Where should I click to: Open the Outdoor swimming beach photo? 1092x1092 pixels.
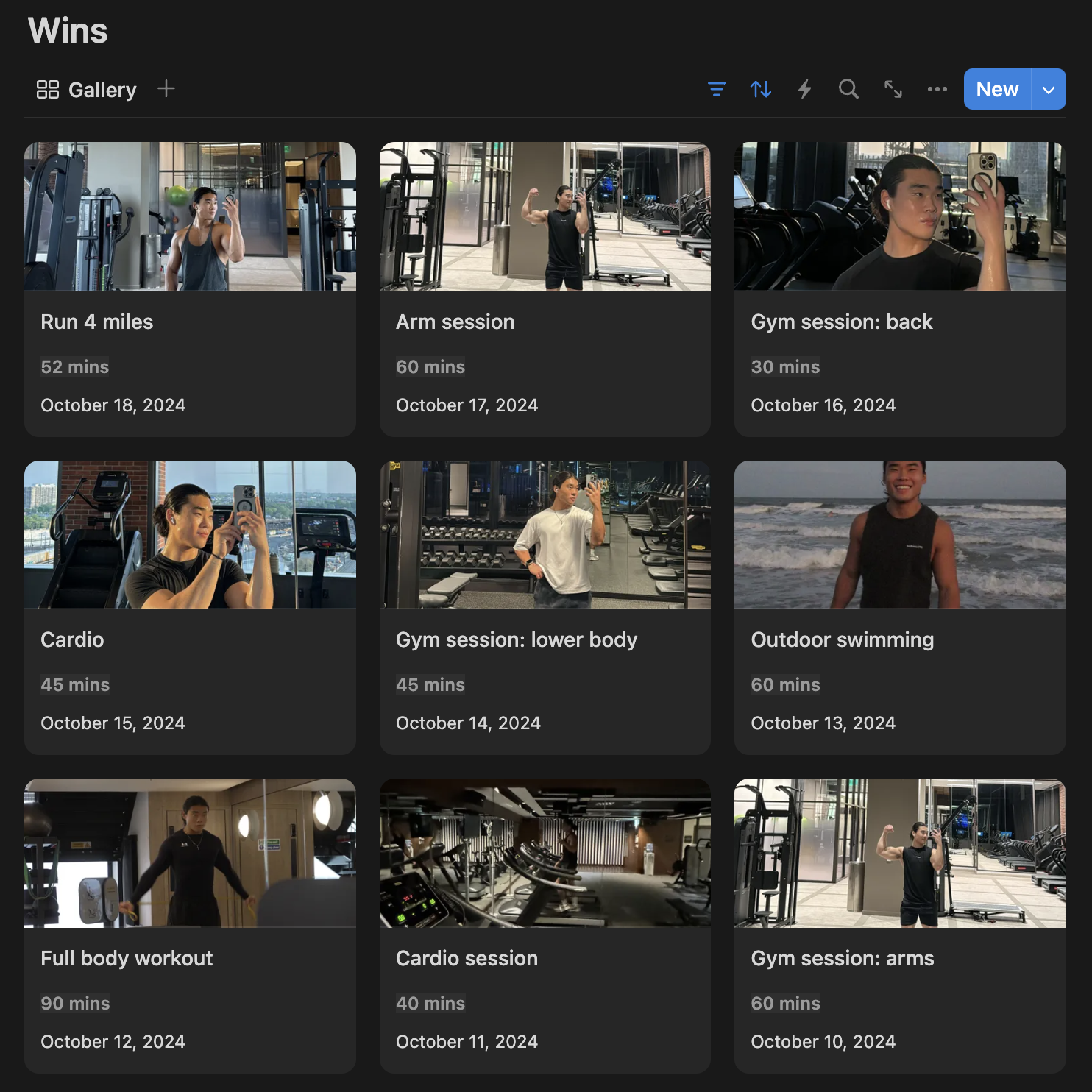899,535
